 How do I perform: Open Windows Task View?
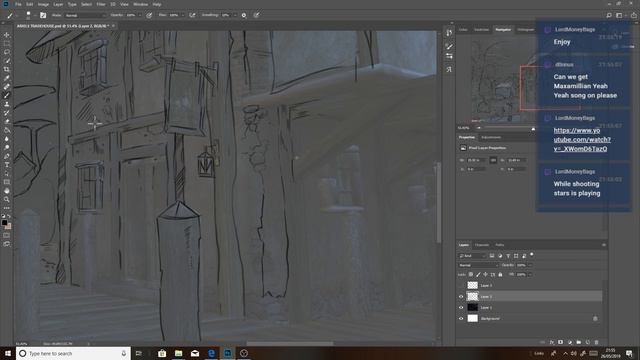pos(139,353)
